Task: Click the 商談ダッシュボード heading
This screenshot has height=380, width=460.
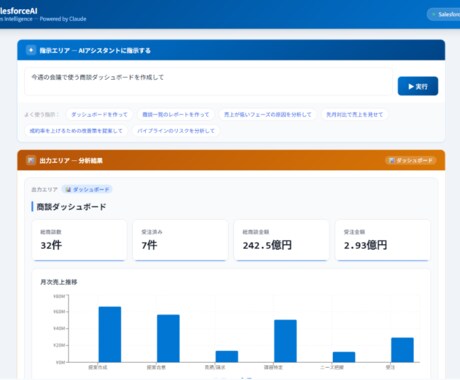Action: 71,207
